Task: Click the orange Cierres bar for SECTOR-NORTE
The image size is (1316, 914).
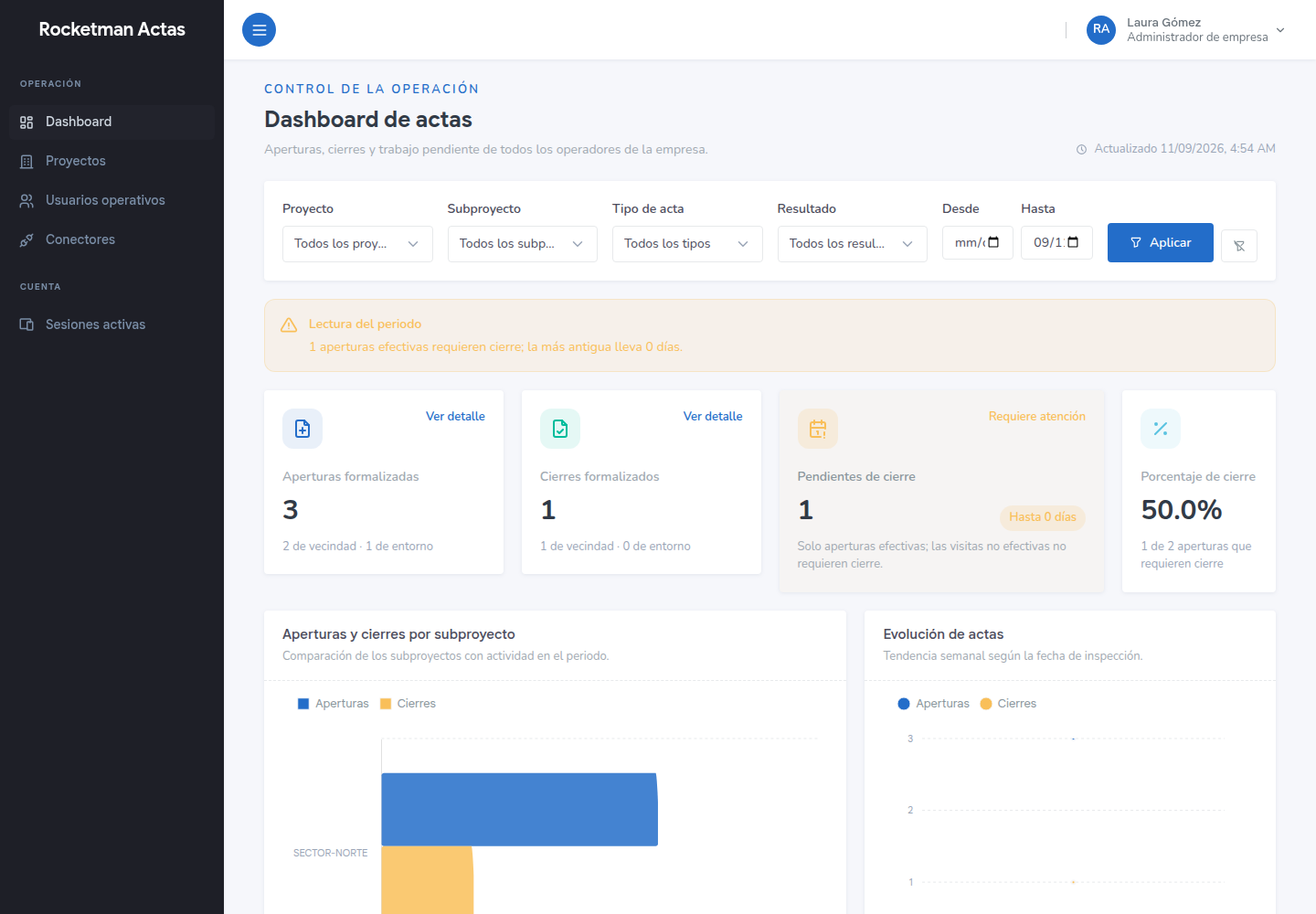Action: 427,880
